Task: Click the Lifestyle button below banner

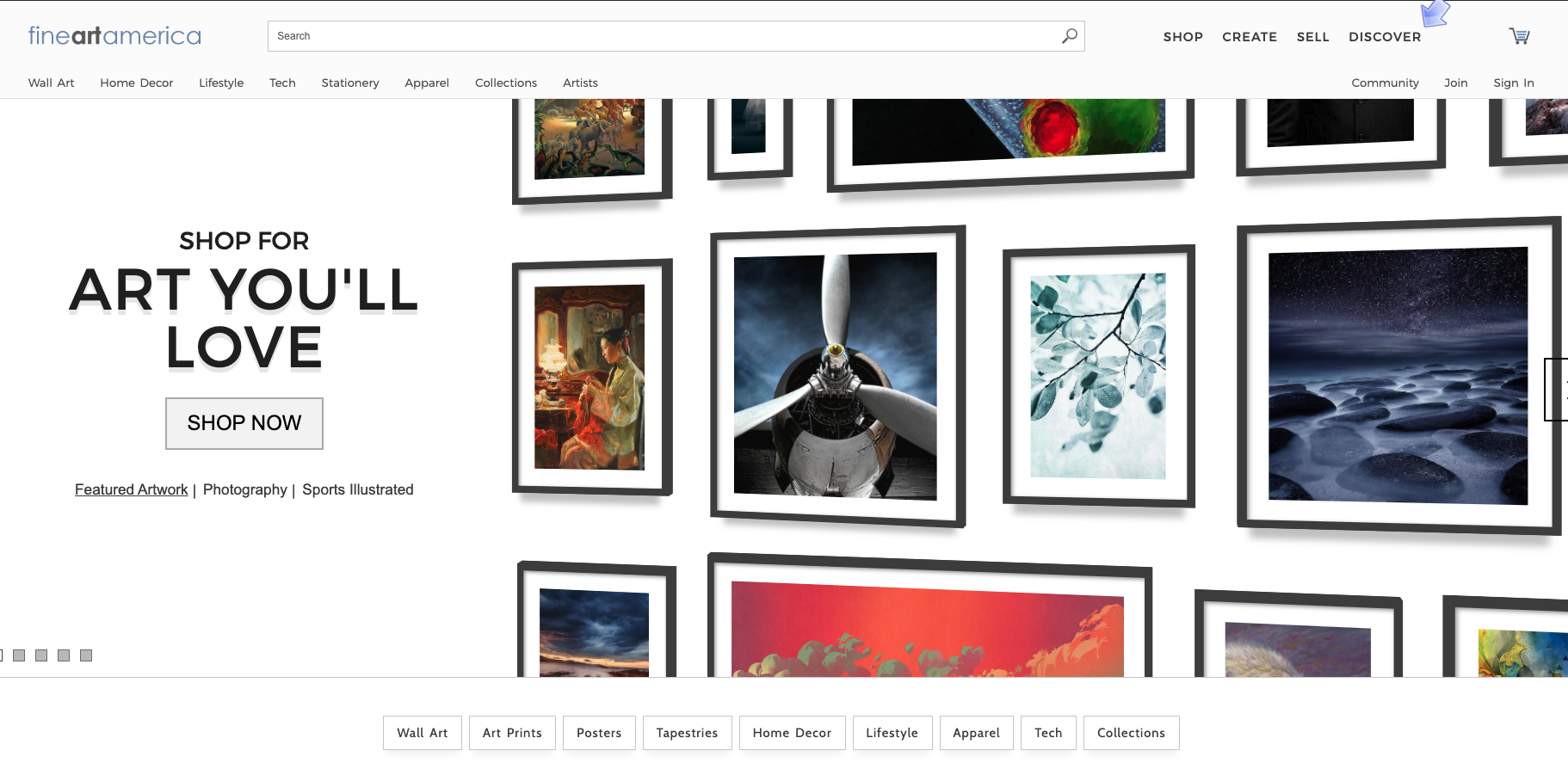Action: [892, 733]
